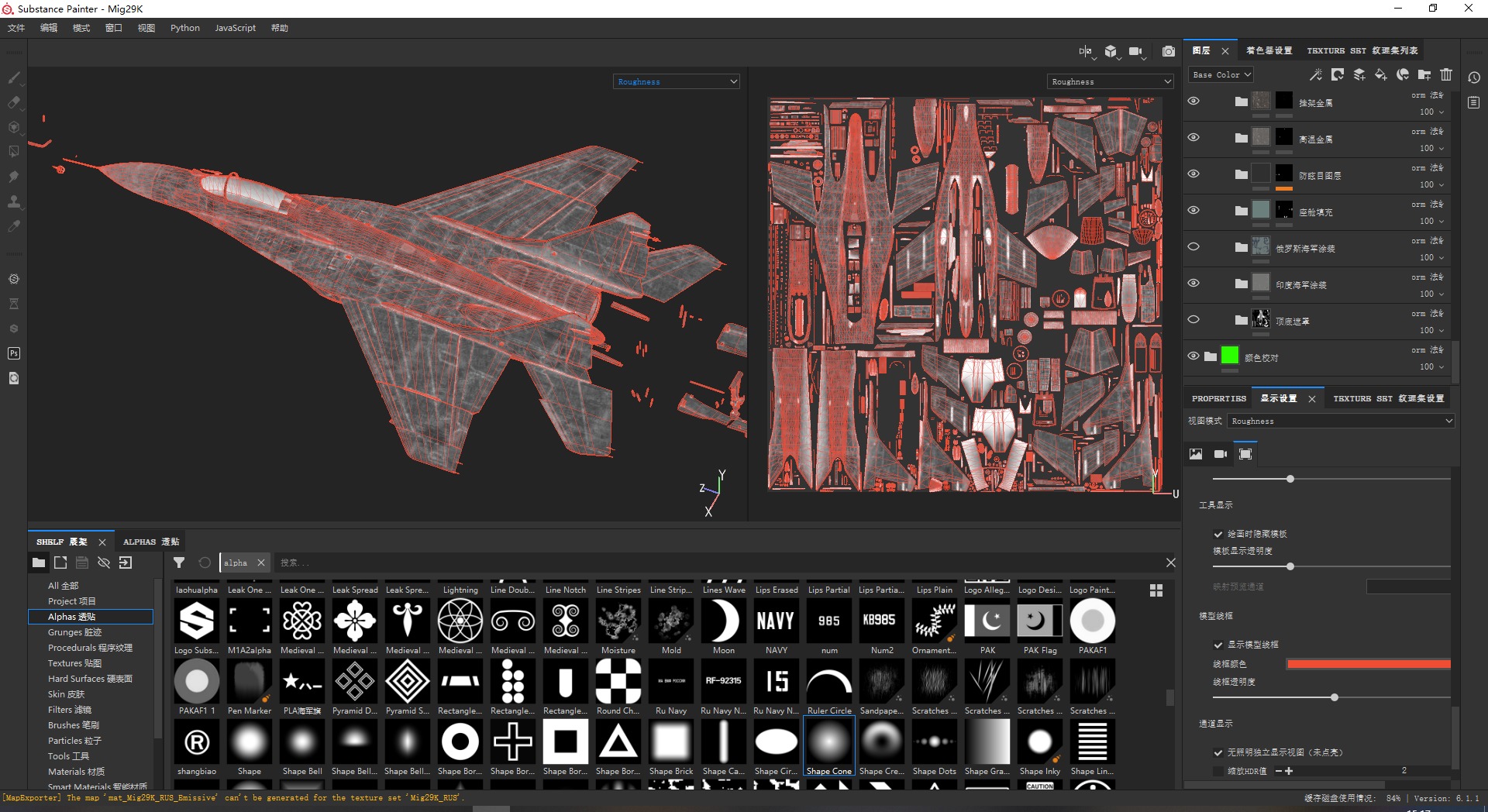Click the shelf import resources icon
Viewport: 1488px width, 812px height.
(126, 563)
